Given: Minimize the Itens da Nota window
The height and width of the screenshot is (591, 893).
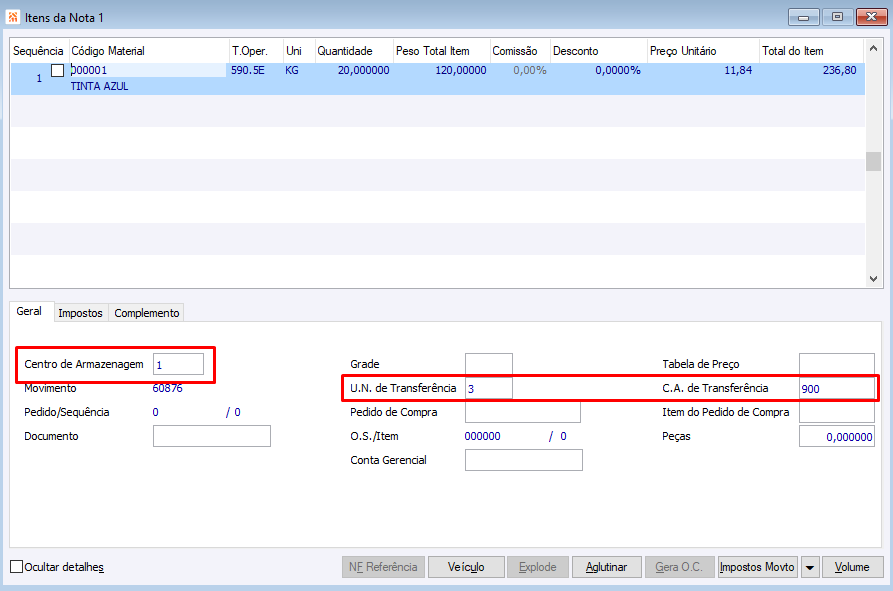Looking at the screenshot, I should coord(804,17).
